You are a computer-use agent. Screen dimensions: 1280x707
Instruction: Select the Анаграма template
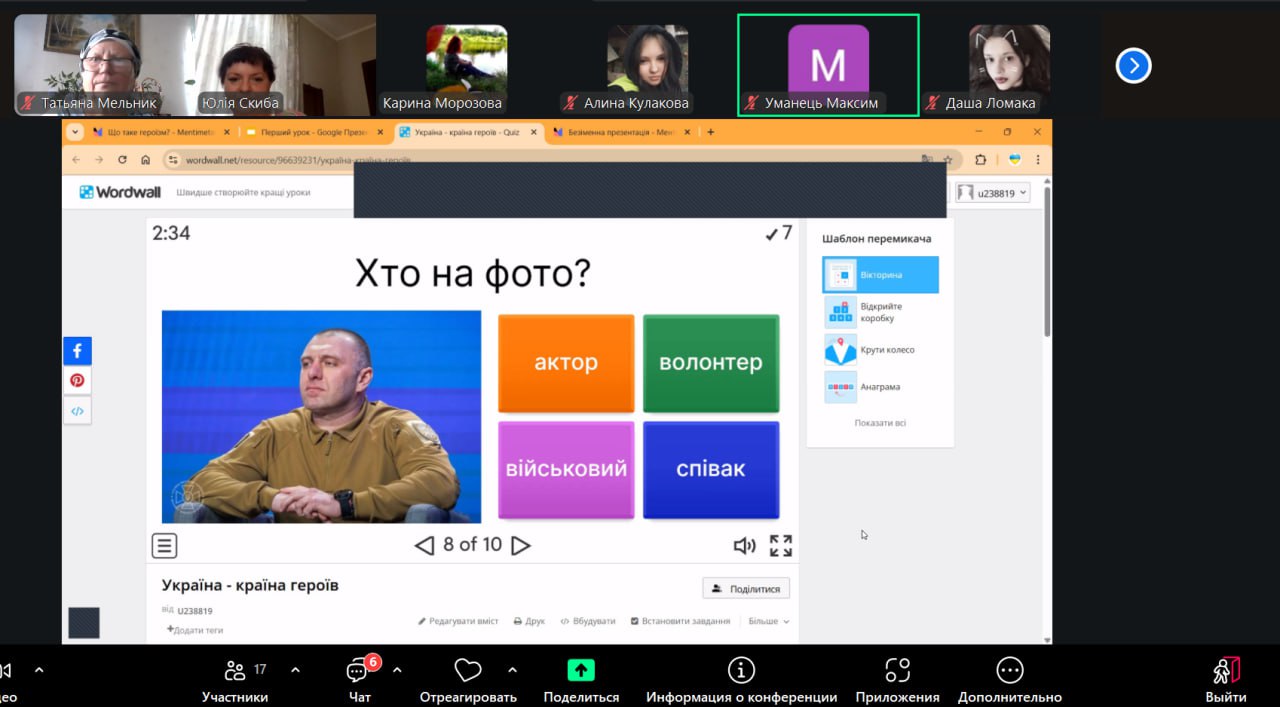pos(880,387)
